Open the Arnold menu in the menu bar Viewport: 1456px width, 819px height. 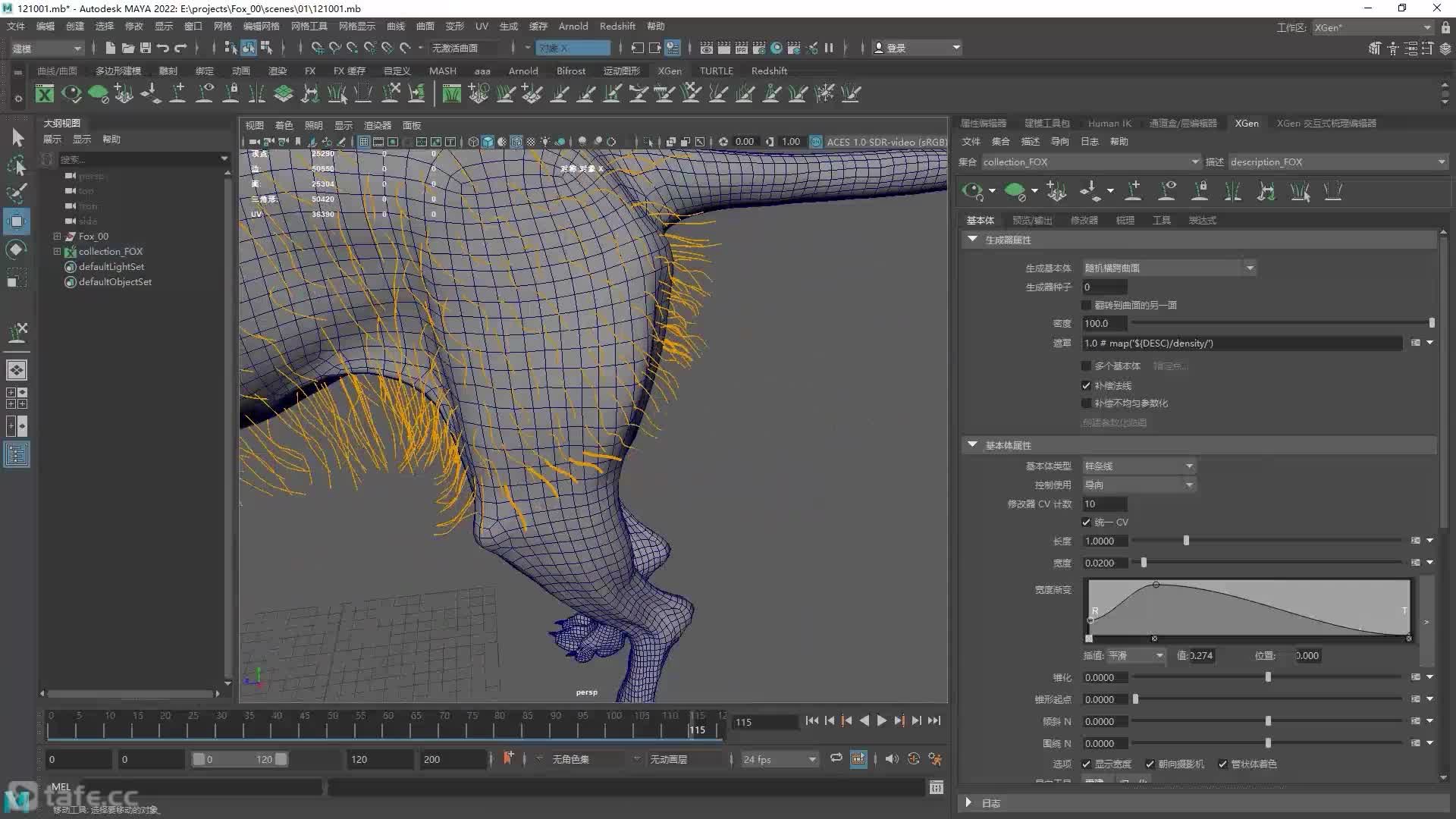coord(573,26)
